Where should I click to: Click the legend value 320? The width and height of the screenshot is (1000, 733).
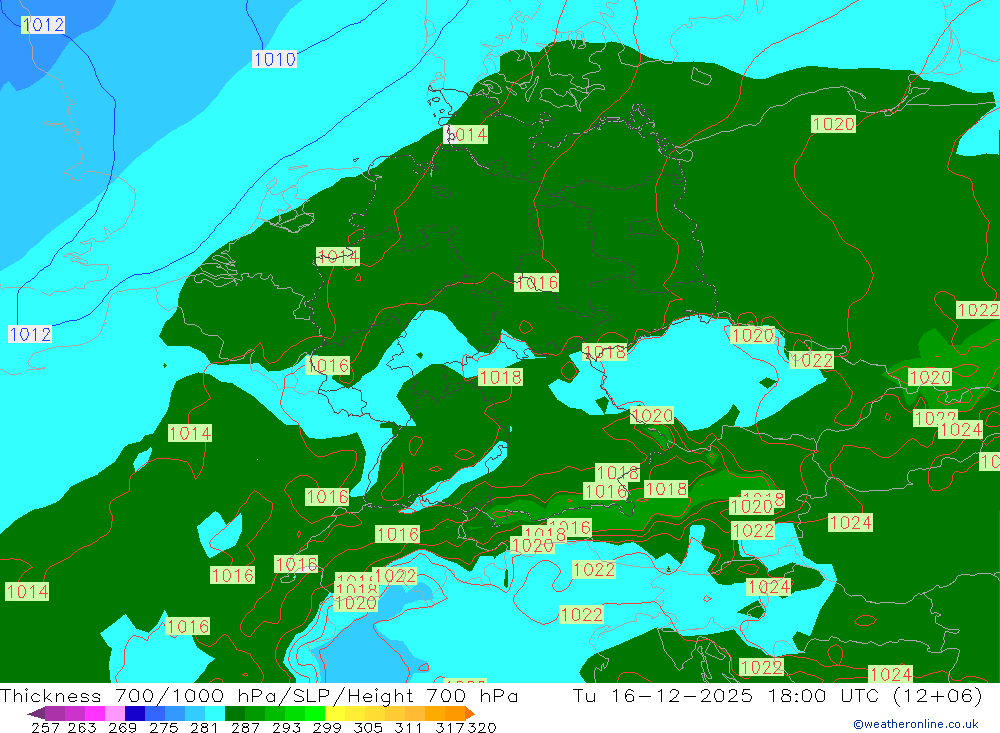482,727
